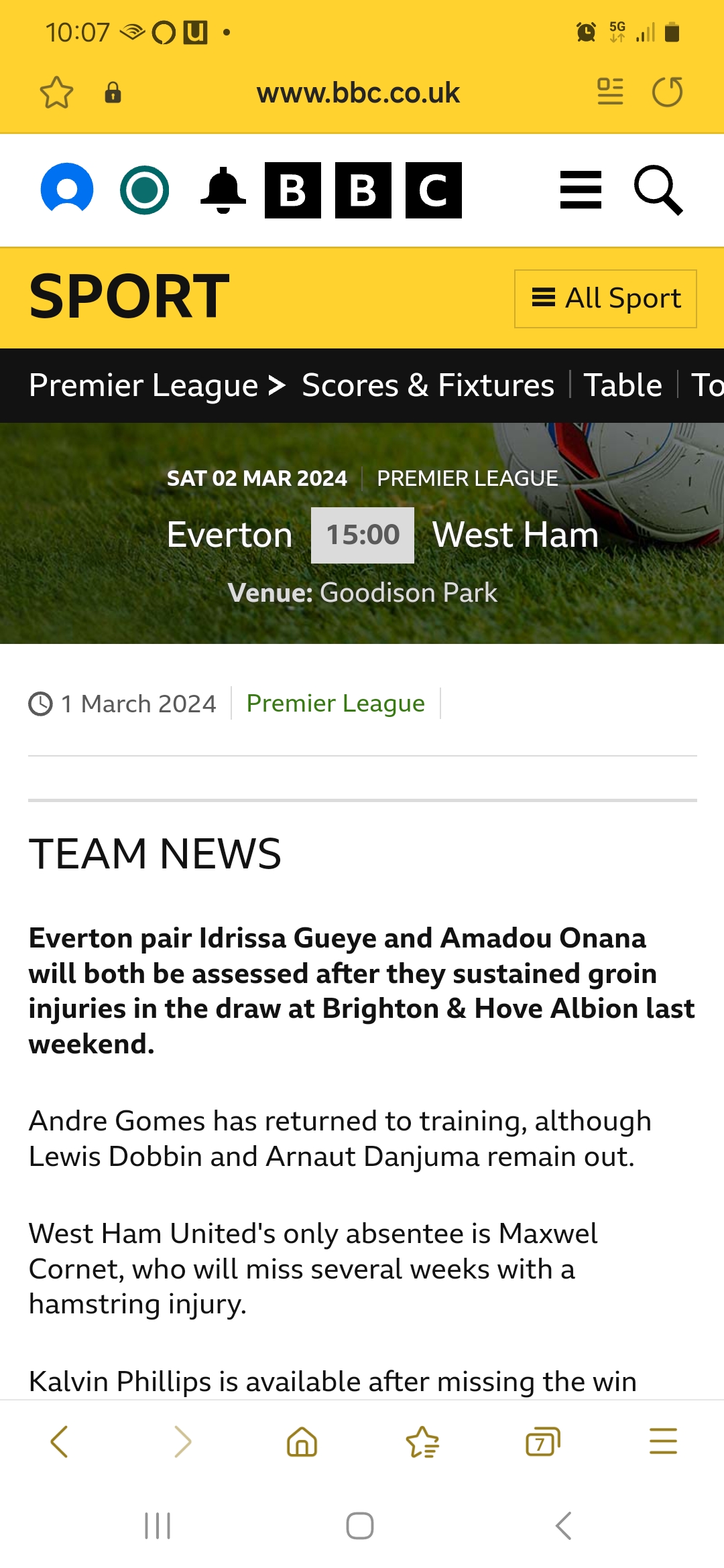
Task: Open the BBC search magnifier
Action: pos(658,190)
